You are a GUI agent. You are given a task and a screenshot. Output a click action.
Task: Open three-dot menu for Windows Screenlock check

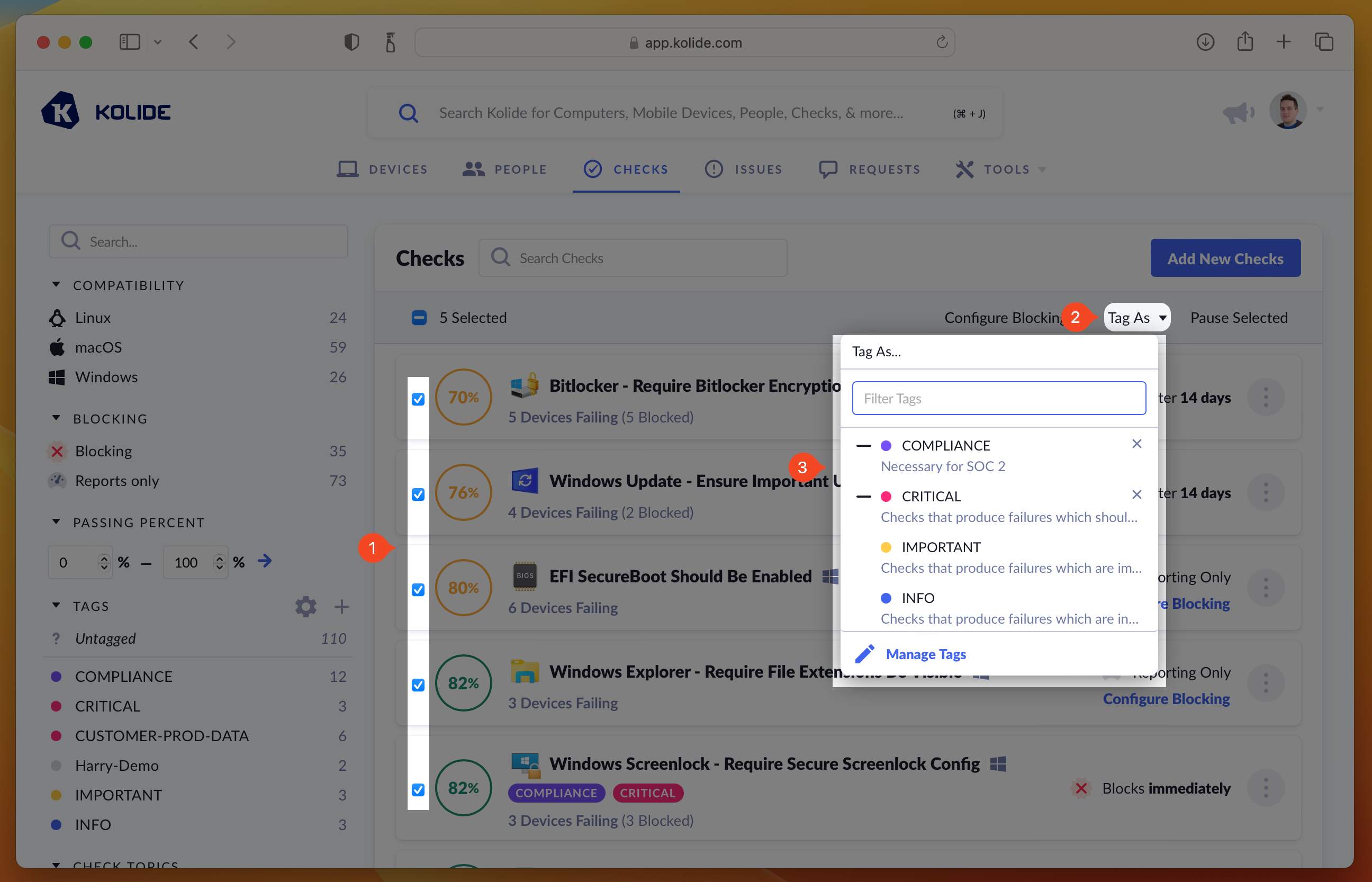point(1266,788)
